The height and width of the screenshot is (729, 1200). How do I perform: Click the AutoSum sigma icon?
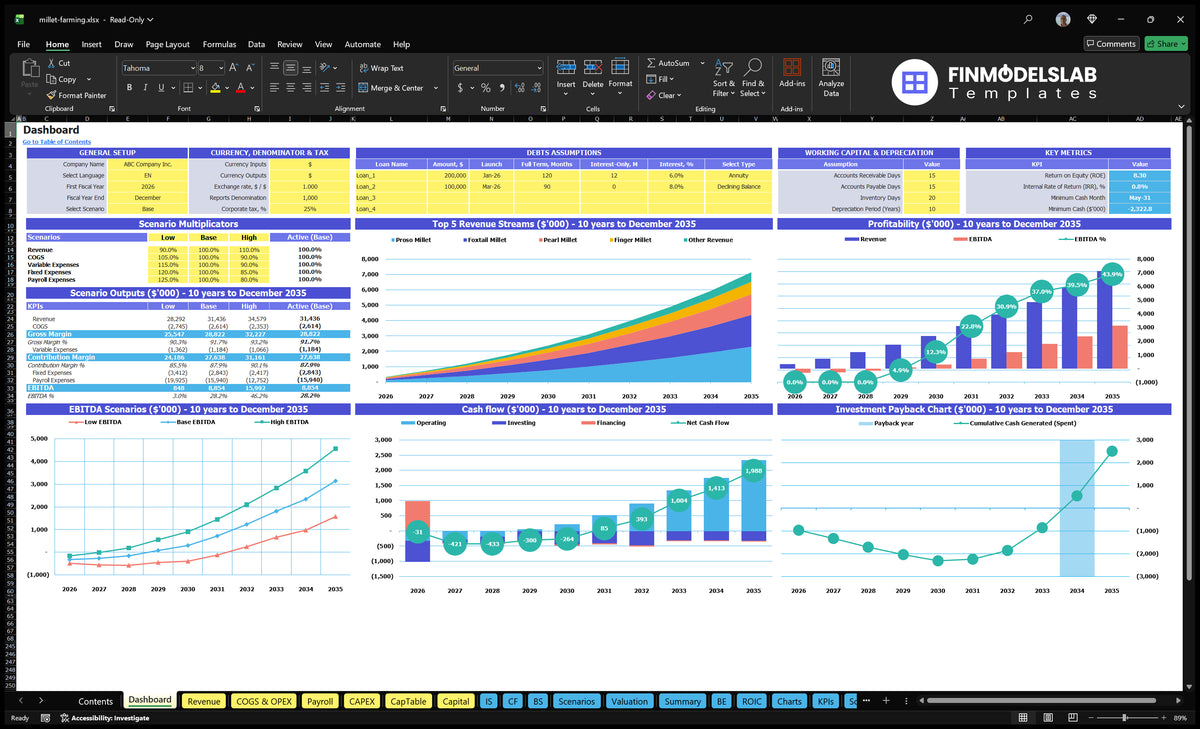pos(651,63)
